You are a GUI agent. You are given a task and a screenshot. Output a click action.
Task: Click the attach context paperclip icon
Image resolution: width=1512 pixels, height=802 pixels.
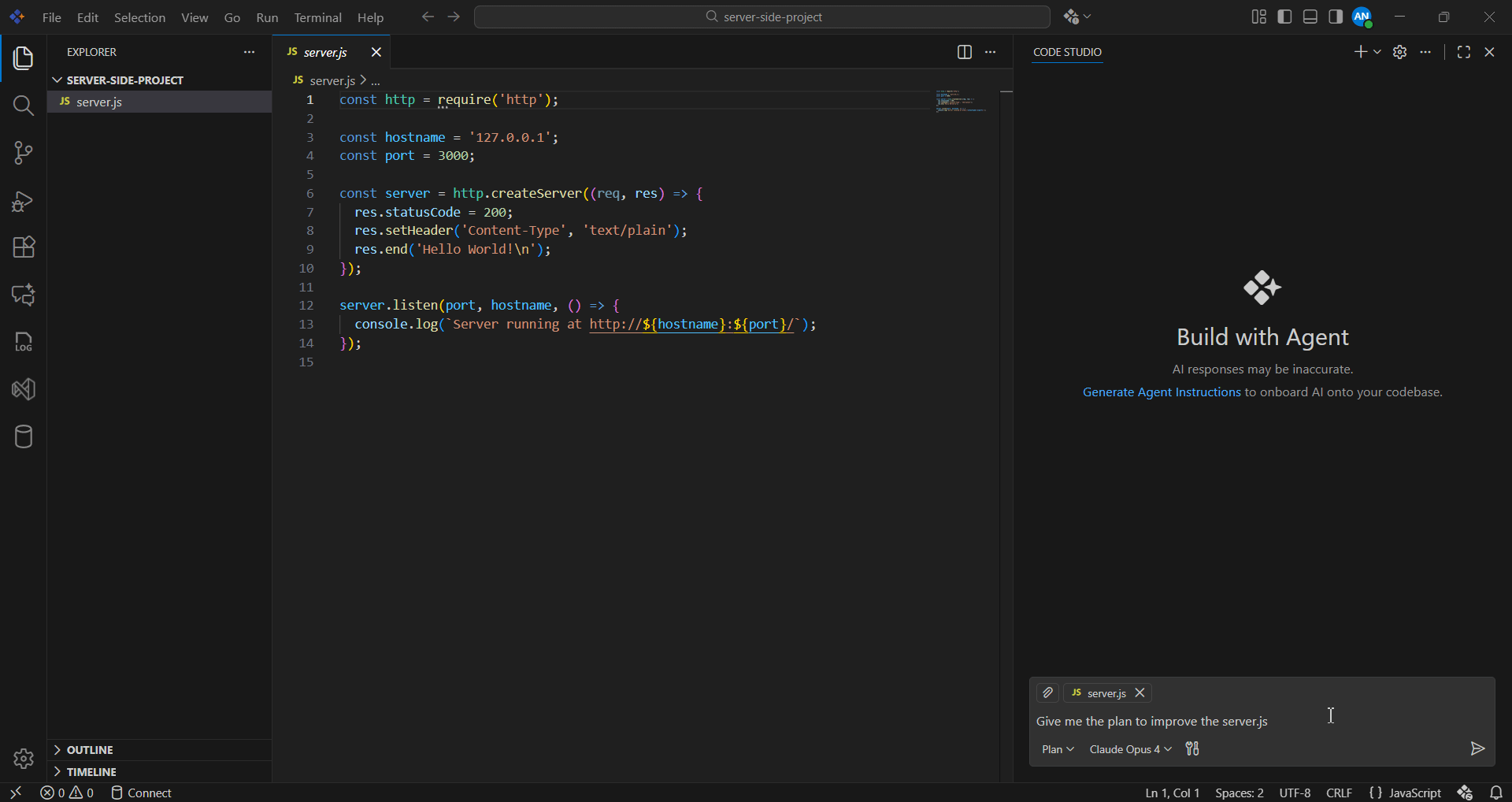tap(1047, 692)
